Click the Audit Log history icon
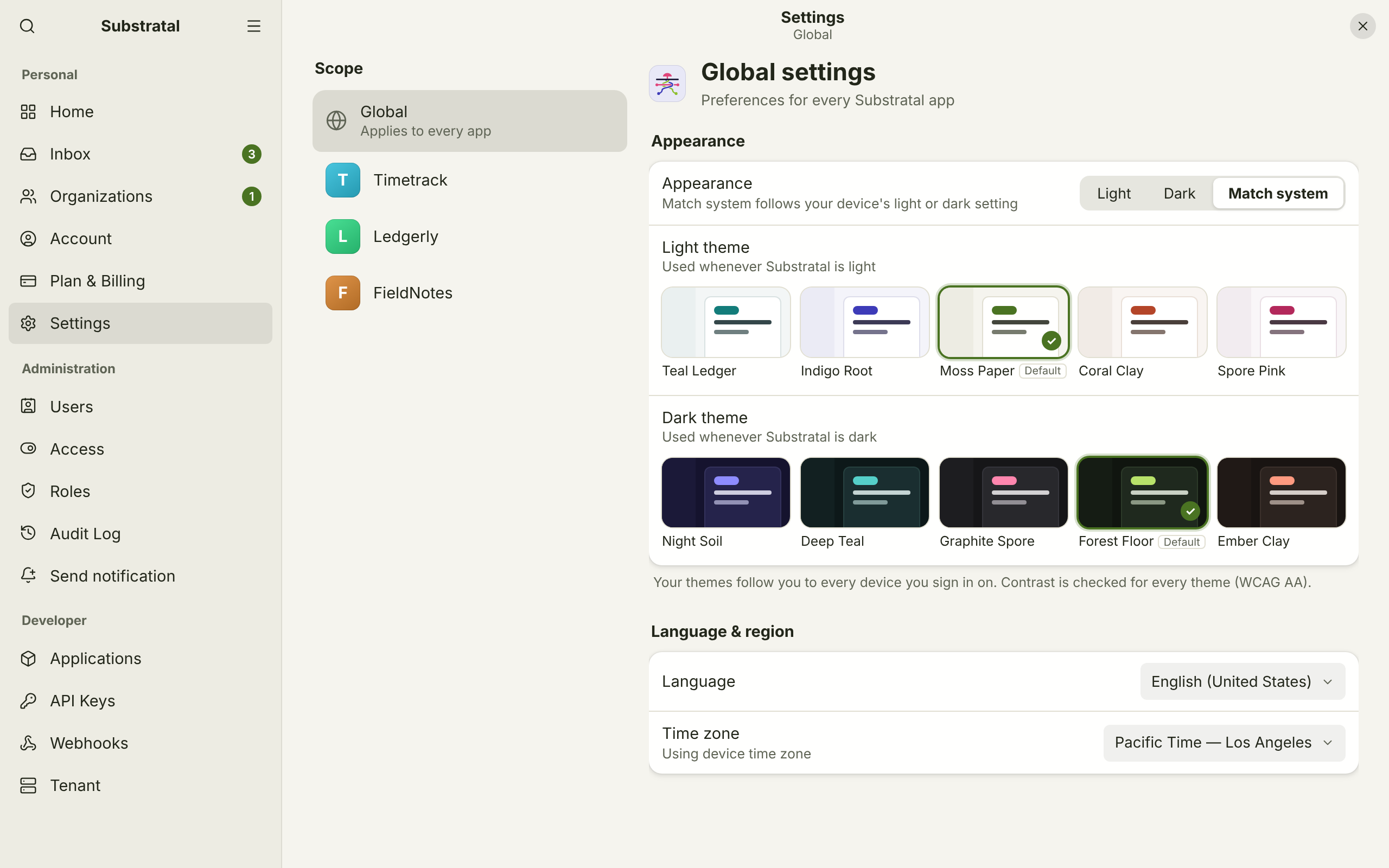This screenshot has width=1389, height=868. click(28, 533)
